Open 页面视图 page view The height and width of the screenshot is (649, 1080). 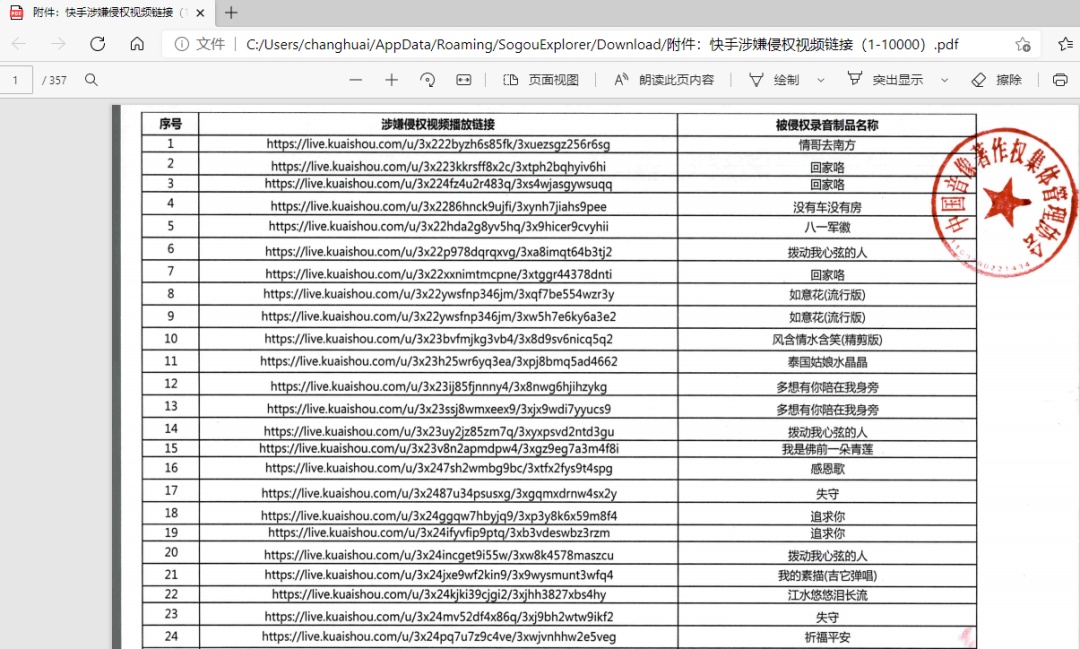point(541,80)
